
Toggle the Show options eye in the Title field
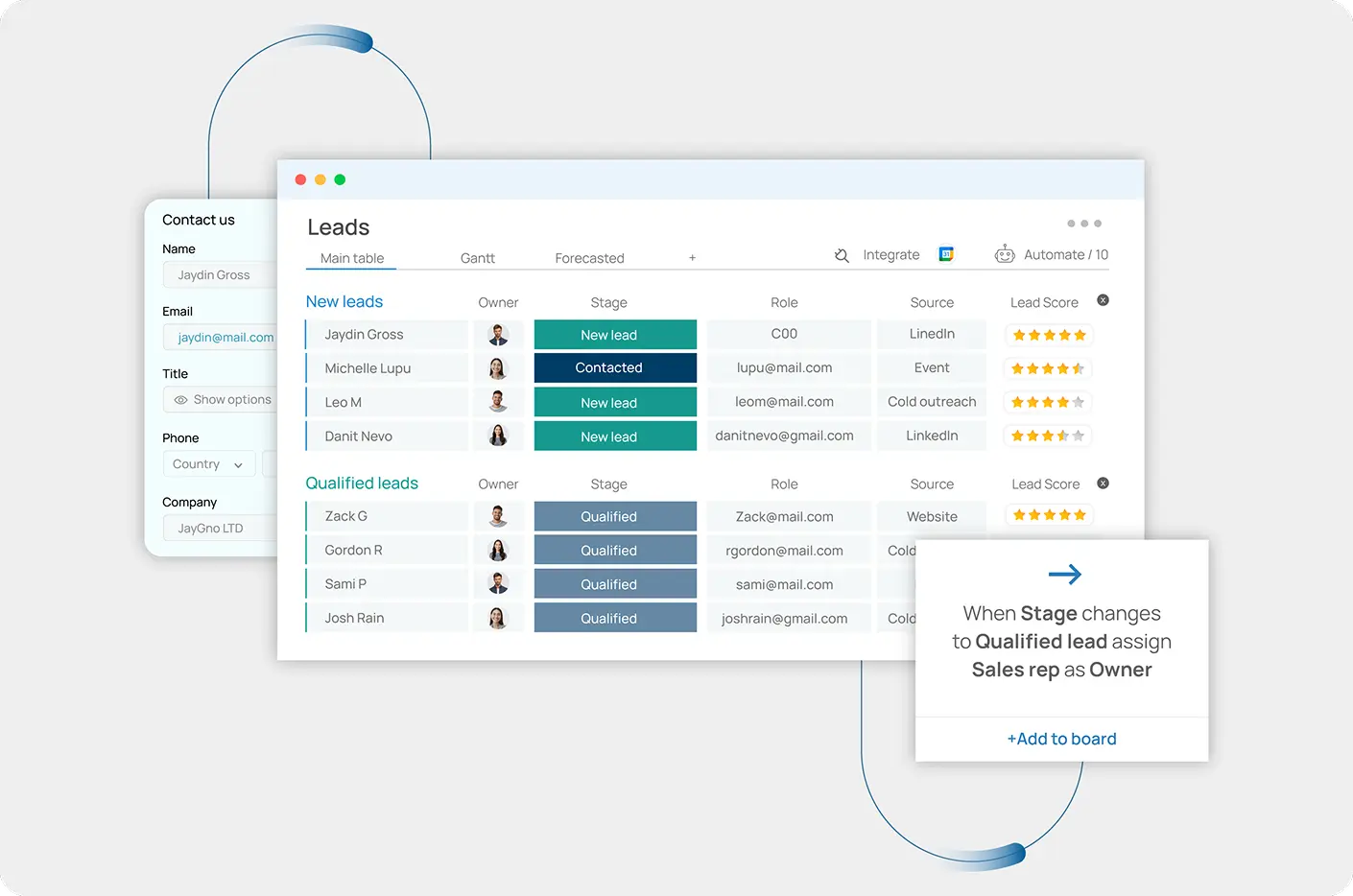click(179, 399)
